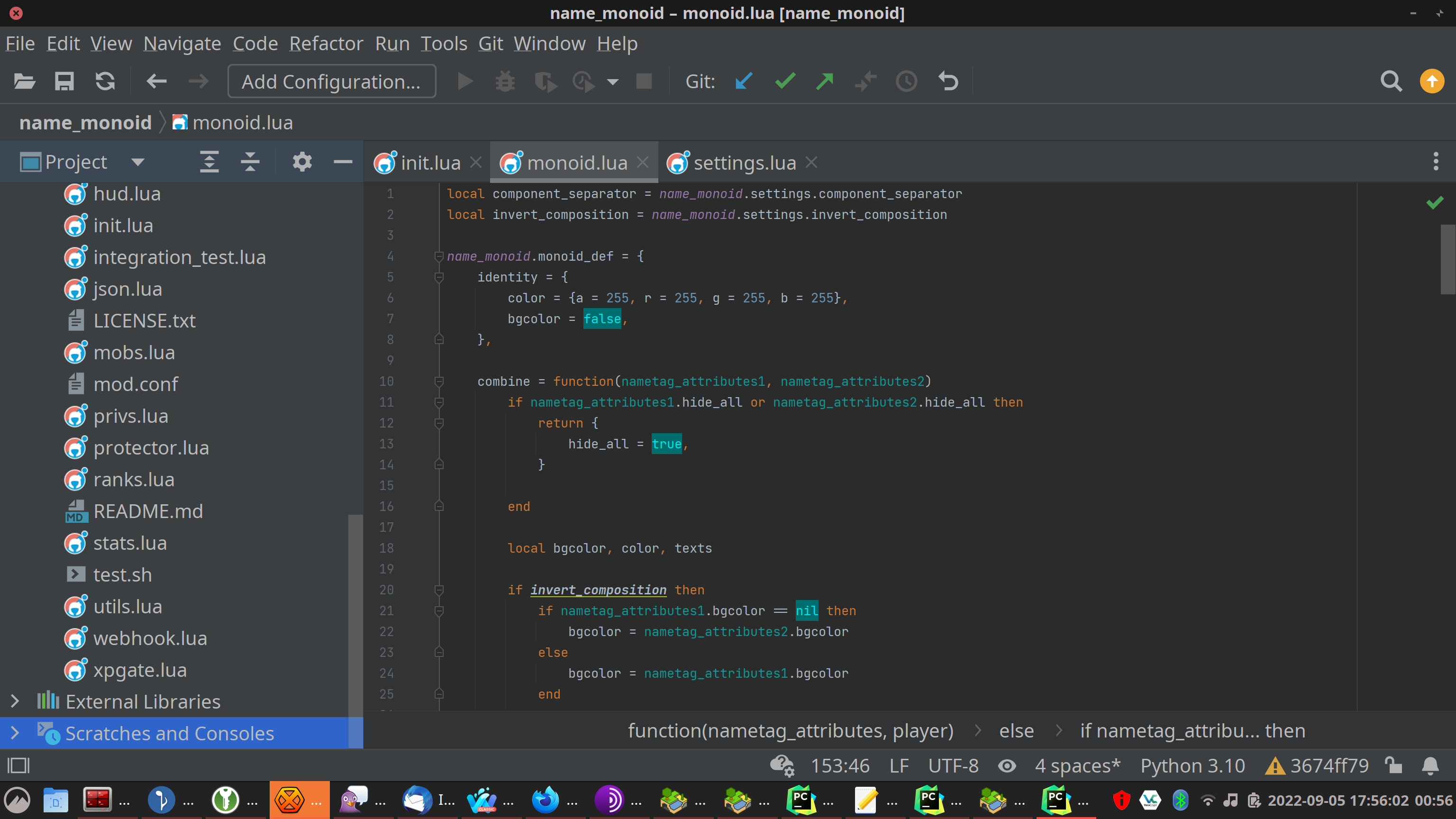This screenshot has width=1456, height=819.
Task: Click the Git Commit checkmark icon
Action: click(x=785, y=82)
